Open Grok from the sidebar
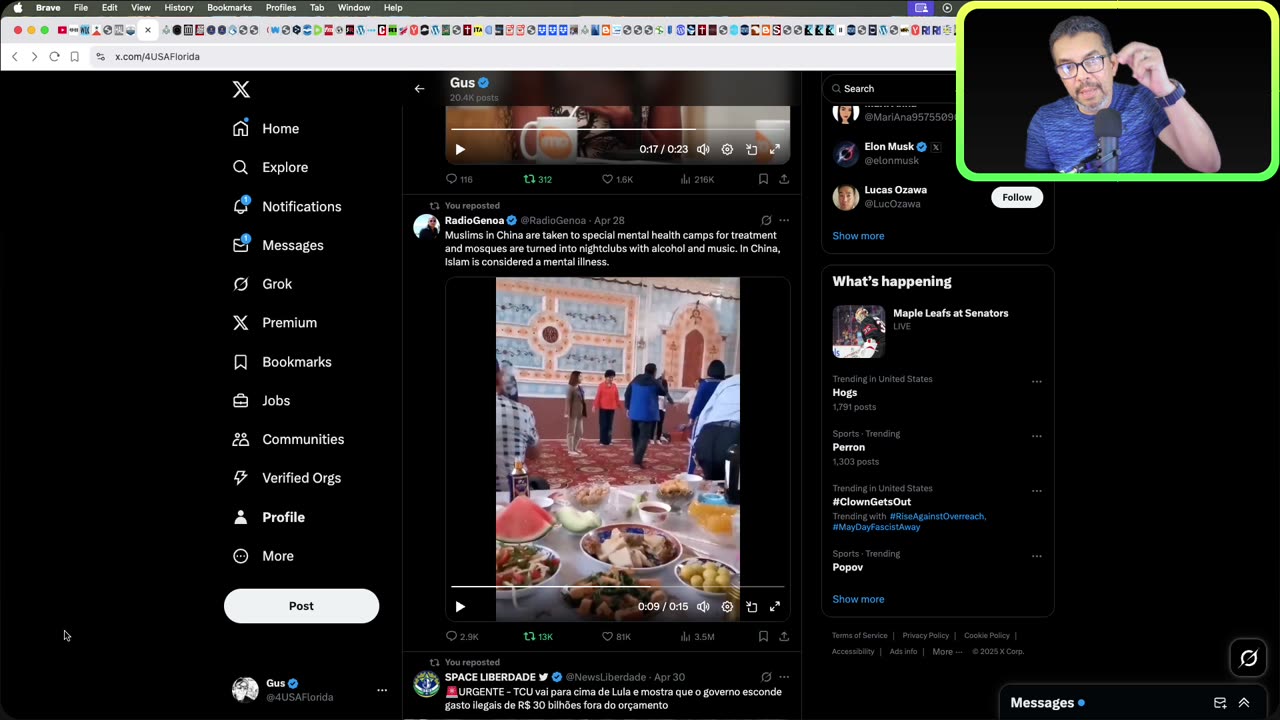 (x=263, y=284)
